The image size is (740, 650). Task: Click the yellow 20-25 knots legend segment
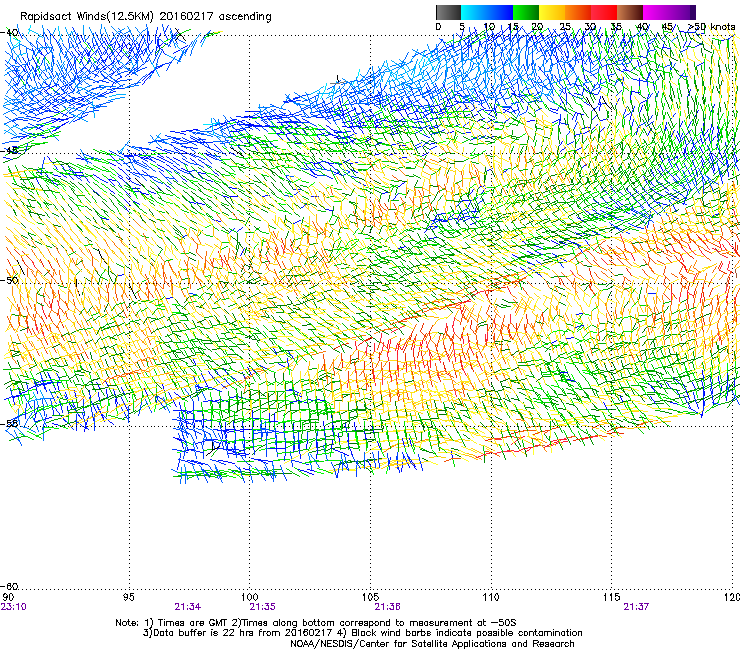tap(552, 12)
